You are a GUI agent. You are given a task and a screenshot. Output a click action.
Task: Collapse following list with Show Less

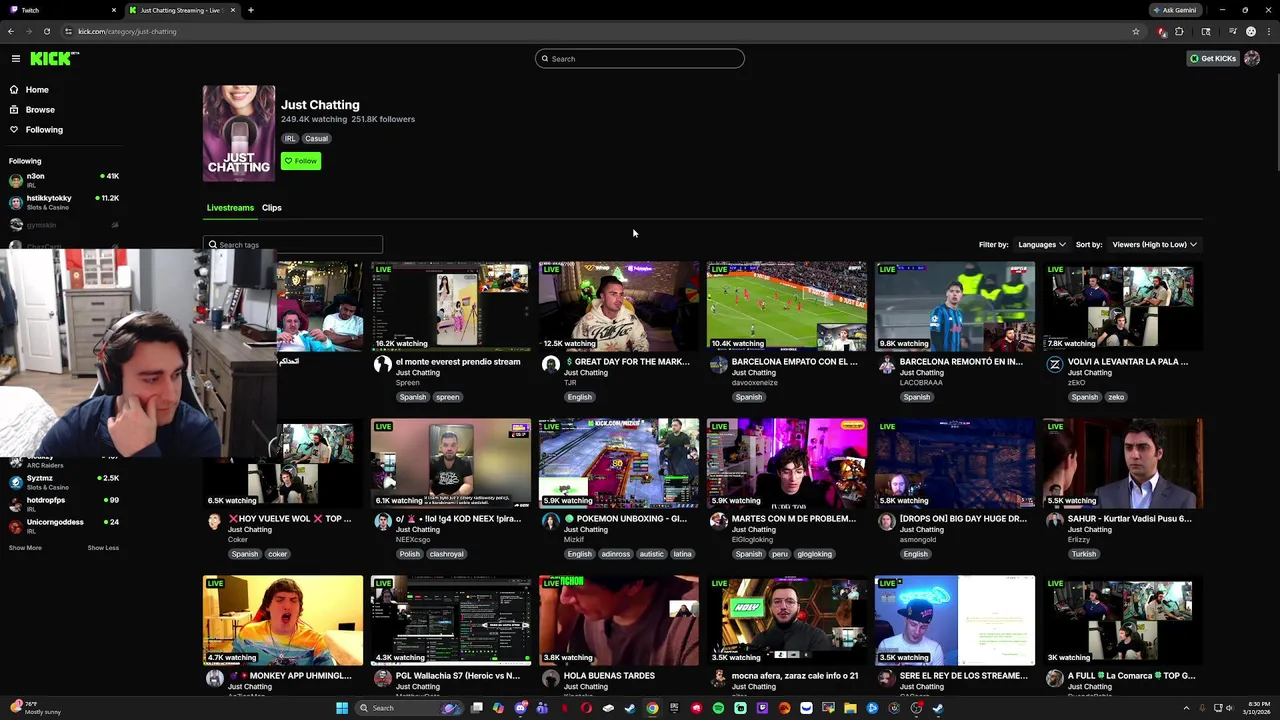pyautogui.click(x=103, y=548)
